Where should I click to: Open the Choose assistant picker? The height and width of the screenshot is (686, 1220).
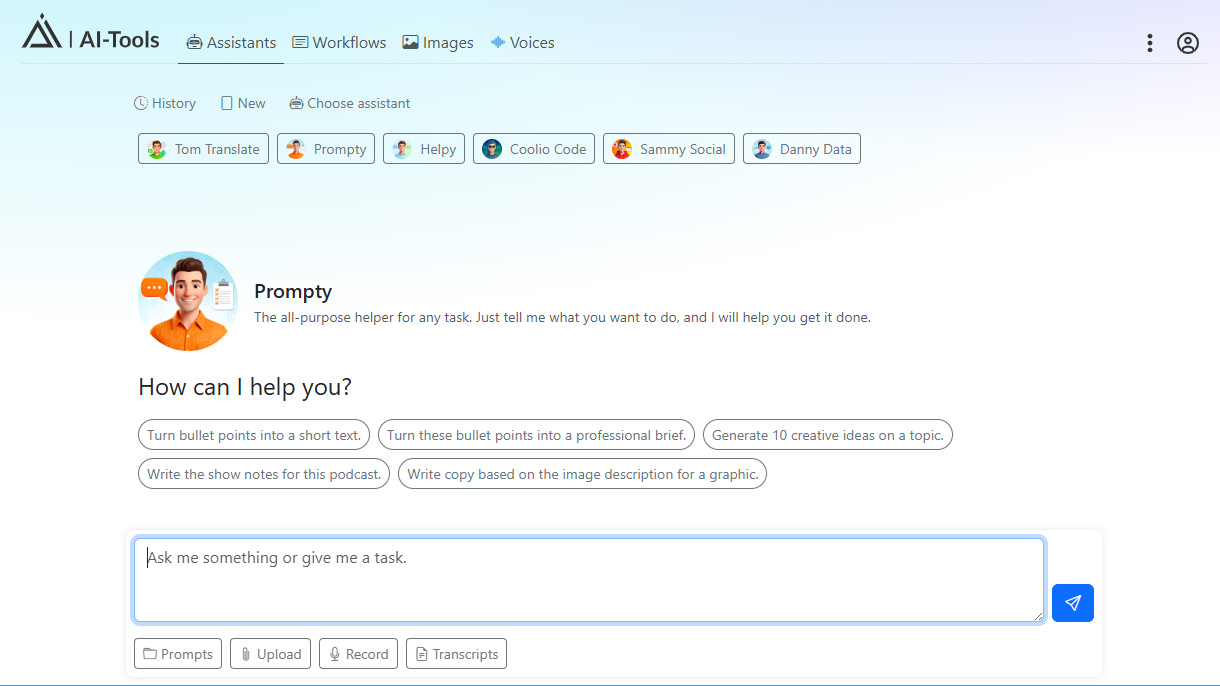[349, 103]
